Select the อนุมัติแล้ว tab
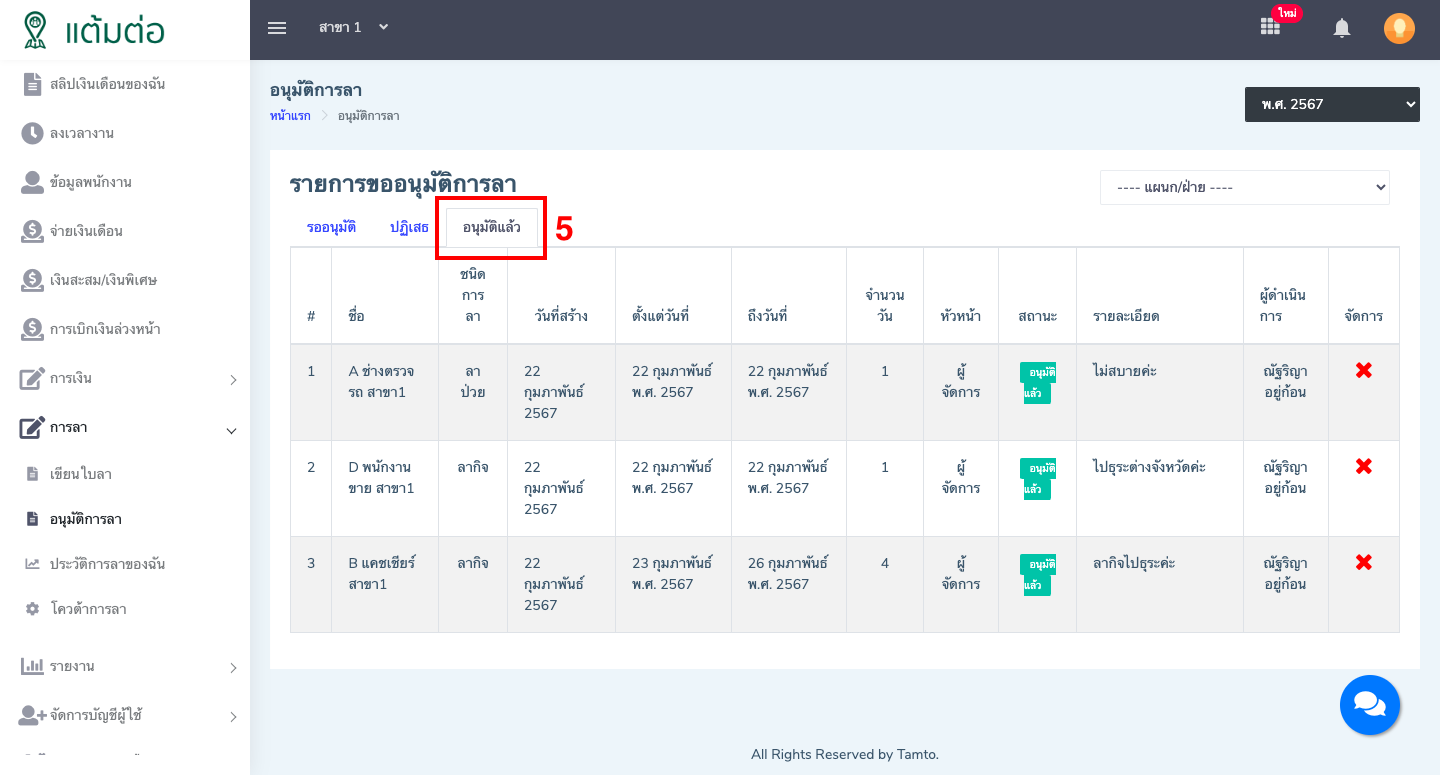This screenshot has width=1440, height=775. click(x=491, y=227)
